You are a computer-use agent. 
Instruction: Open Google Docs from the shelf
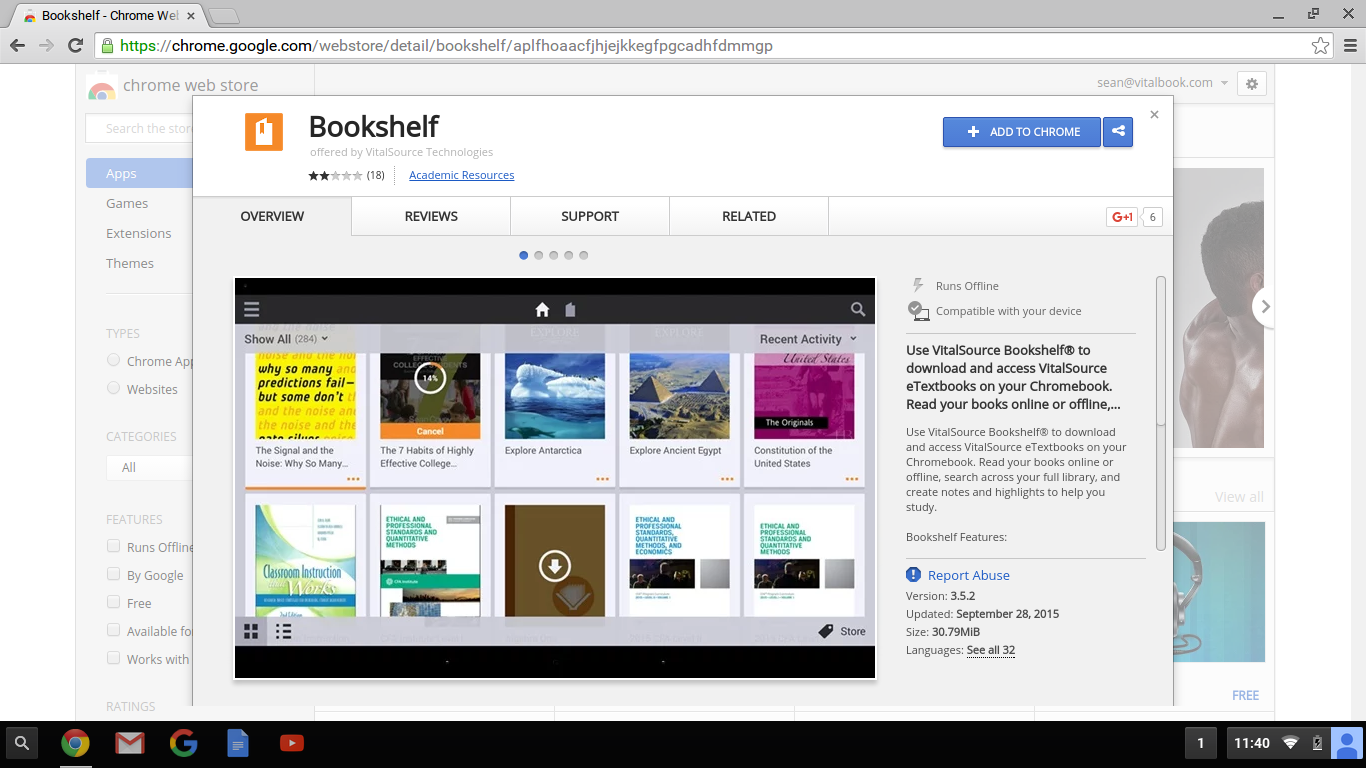pos(237,743)
